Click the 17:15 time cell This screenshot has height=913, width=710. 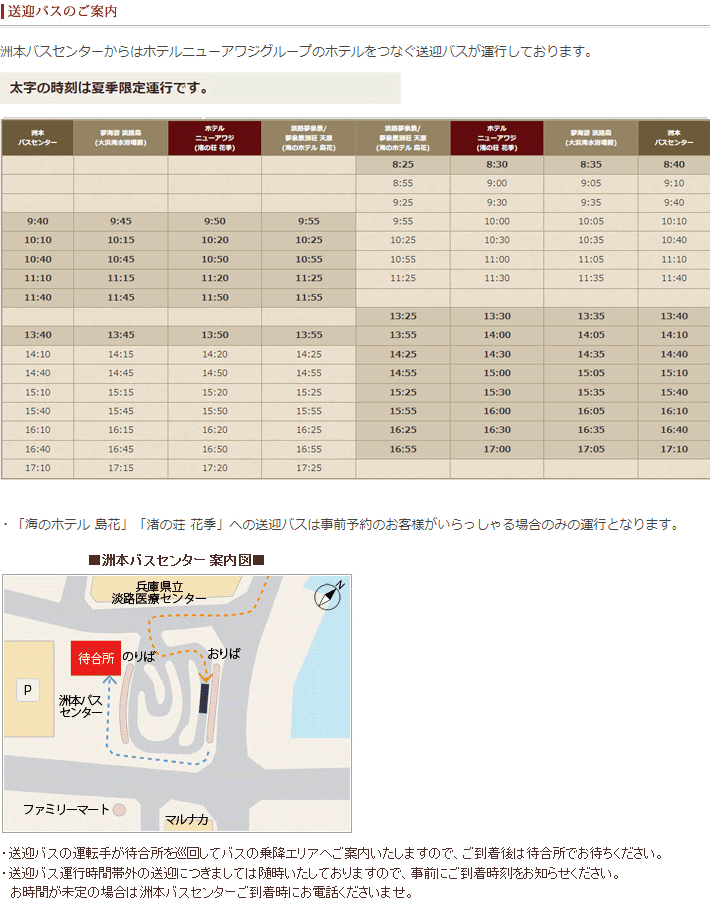tap(121, 468)
